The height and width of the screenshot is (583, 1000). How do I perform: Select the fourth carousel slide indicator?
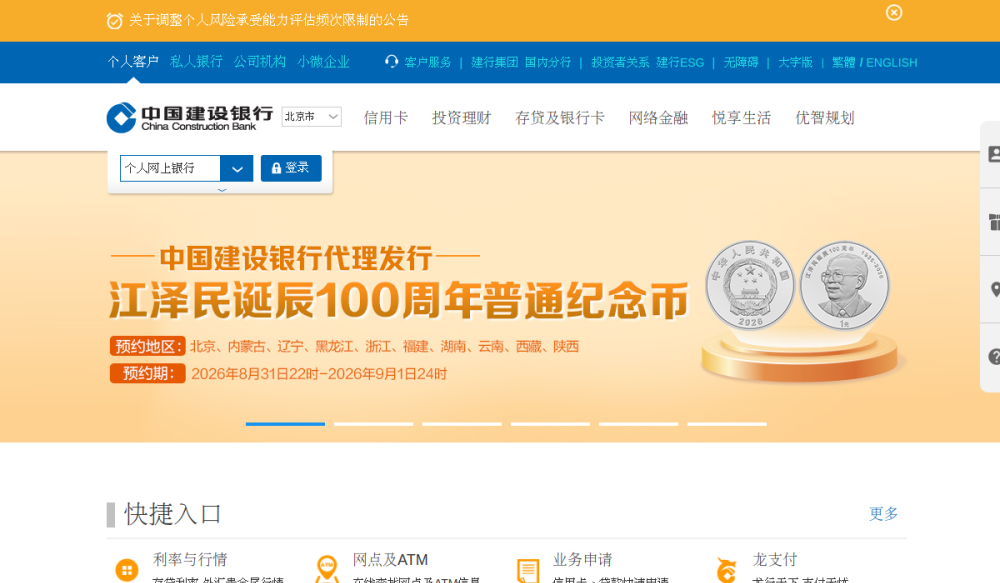(x=550, y=424)
